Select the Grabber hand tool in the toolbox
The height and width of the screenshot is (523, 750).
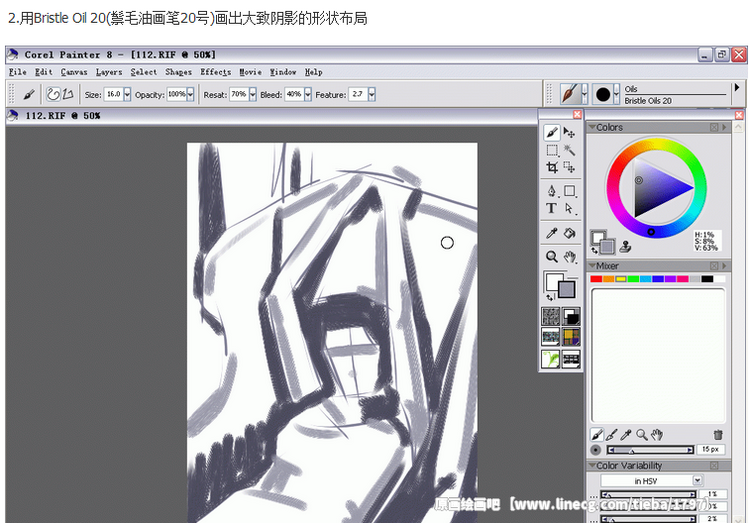tap(569, 257)
